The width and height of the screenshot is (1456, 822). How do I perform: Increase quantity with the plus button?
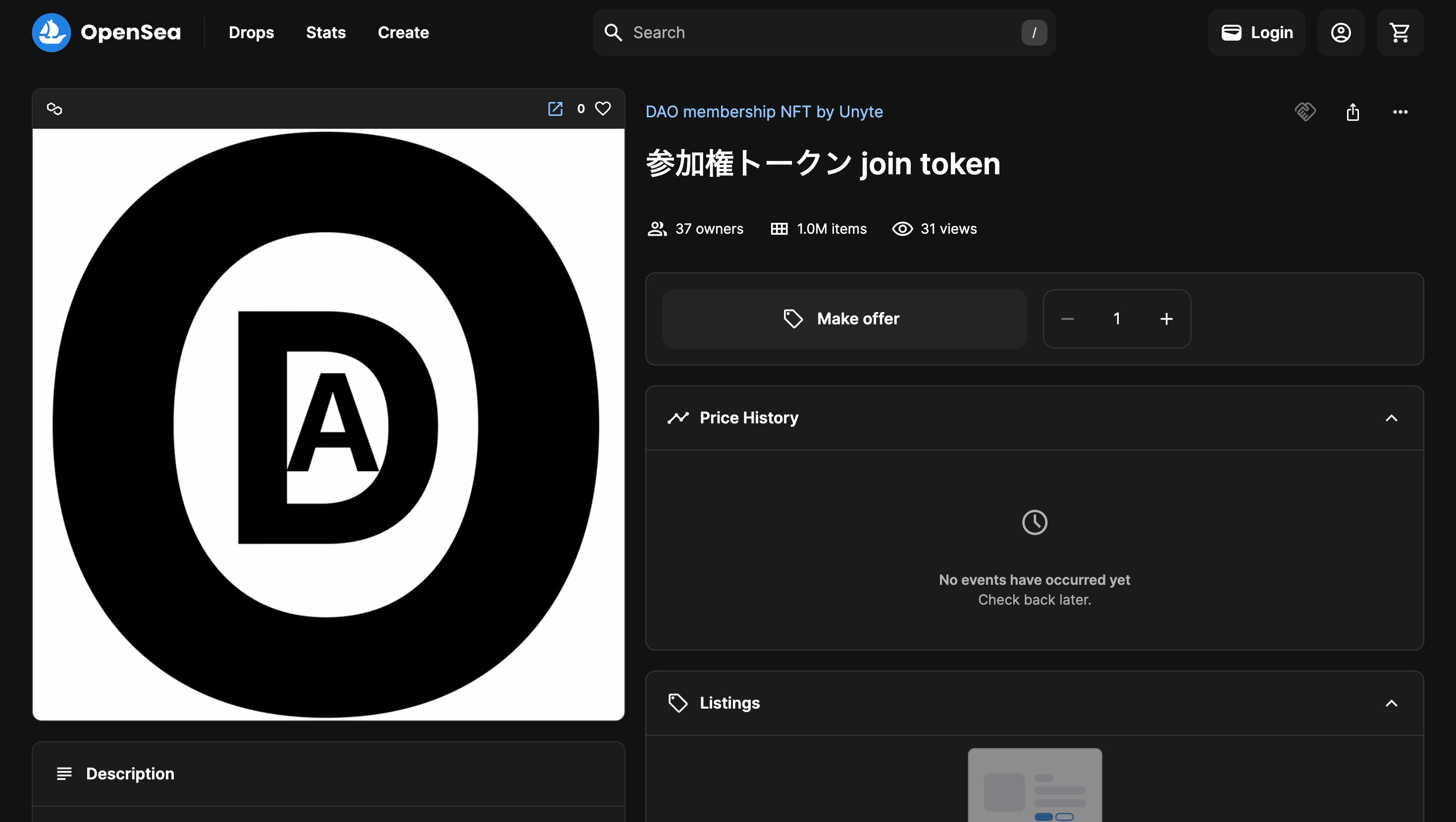(1166, 319)
